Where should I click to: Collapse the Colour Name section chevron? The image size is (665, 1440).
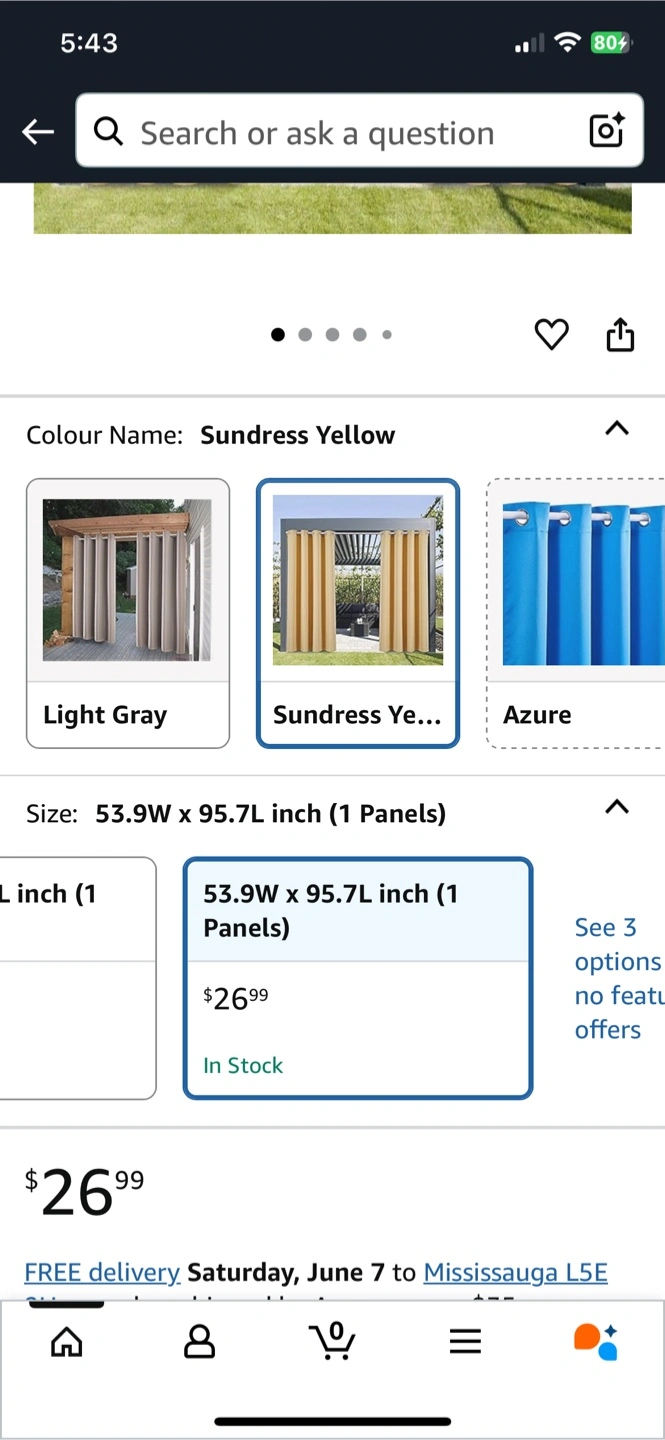617,429
